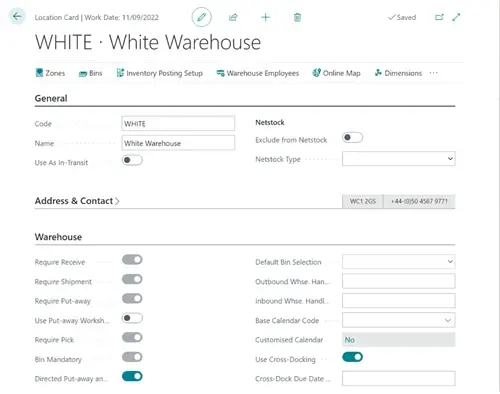Image resolution: width=500 pixels, height=394 pixels.
Task: Click the pencil edit icon
Action: coord(201,17)
